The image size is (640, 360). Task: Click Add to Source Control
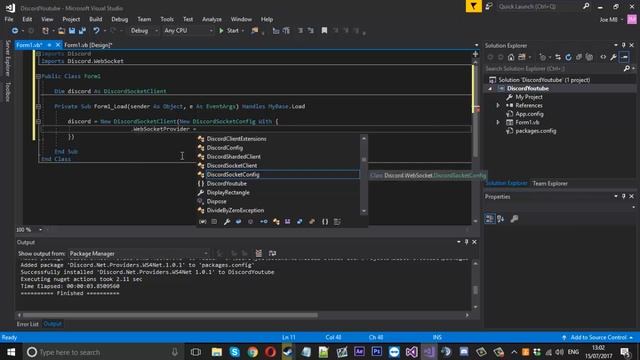click(x=598, y=338)
